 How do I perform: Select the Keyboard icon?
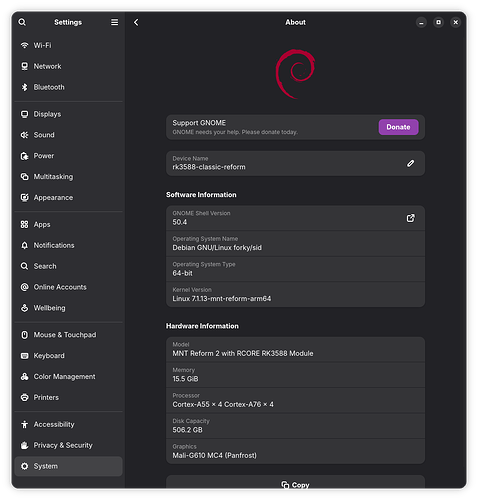(x=24, y=356)
